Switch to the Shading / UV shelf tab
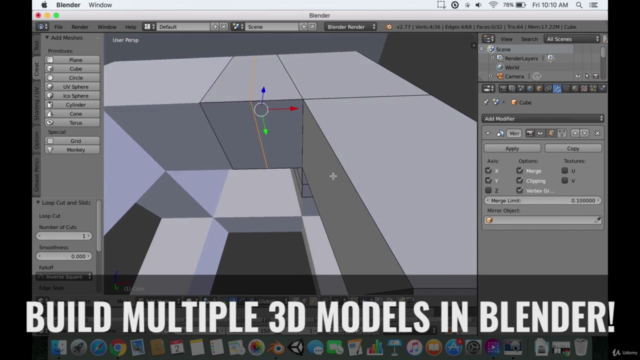 (x=37, y=103)
